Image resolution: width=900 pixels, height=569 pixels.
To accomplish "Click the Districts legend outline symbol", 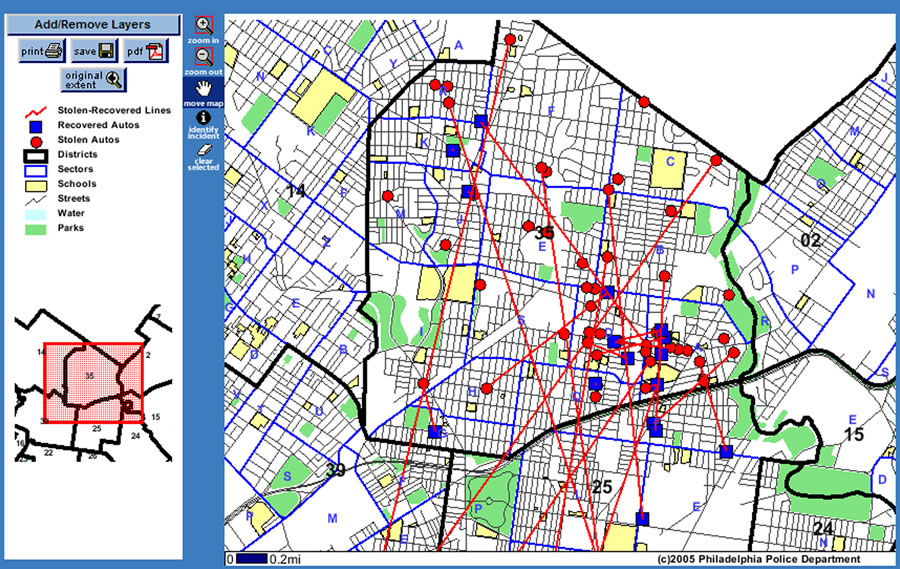I will tap(35, 156).
